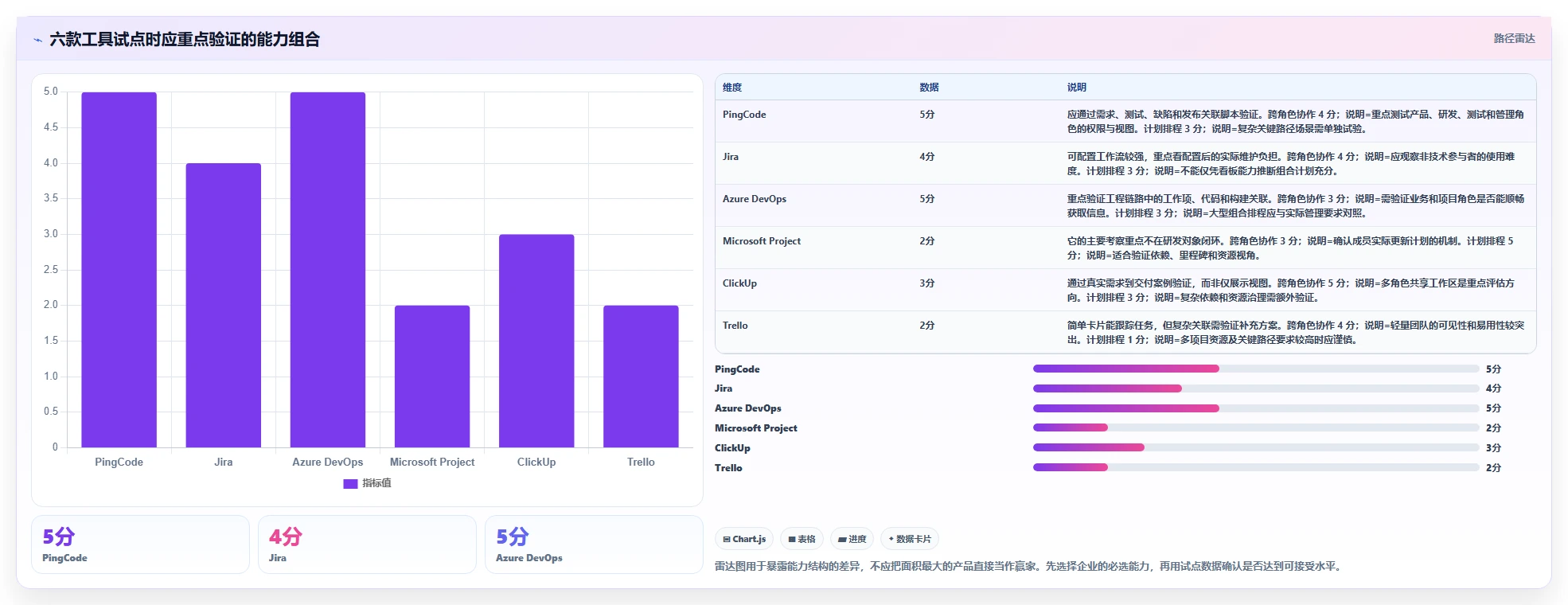Click the ClickUp bar in the chart

coord(536,341)
